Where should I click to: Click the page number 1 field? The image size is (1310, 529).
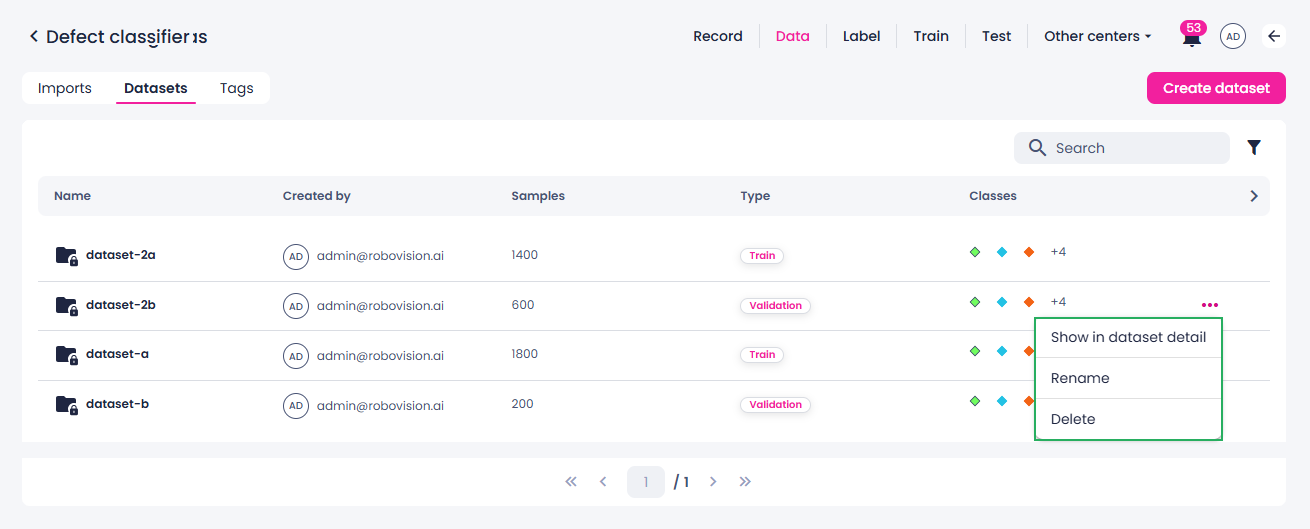(646, 482)
